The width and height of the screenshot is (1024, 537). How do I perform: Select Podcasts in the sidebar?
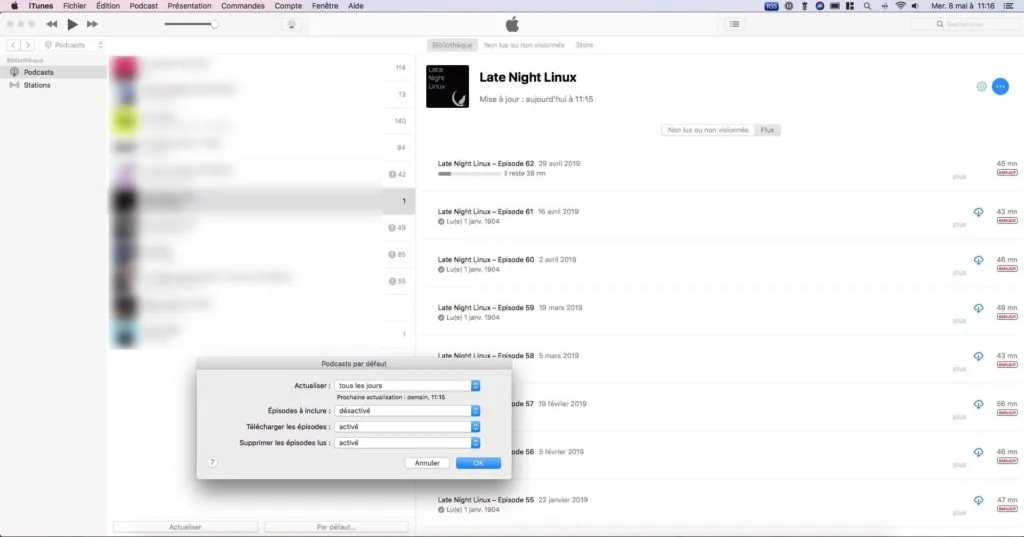pyautogui.click(x=54, y=72)
